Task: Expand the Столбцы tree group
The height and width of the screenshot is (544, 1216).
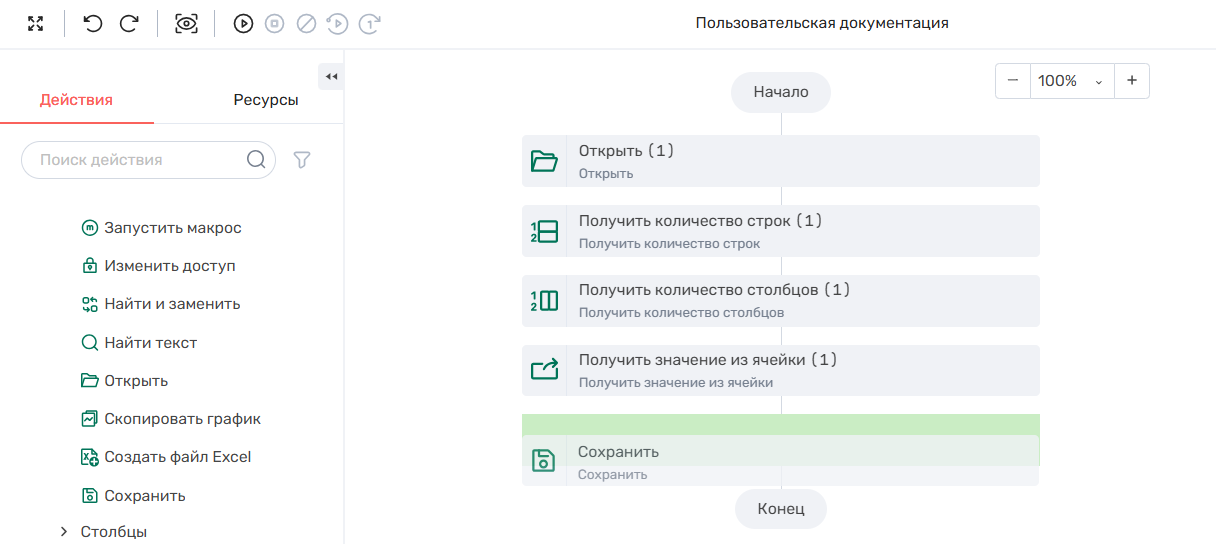Action: point(64,532)
